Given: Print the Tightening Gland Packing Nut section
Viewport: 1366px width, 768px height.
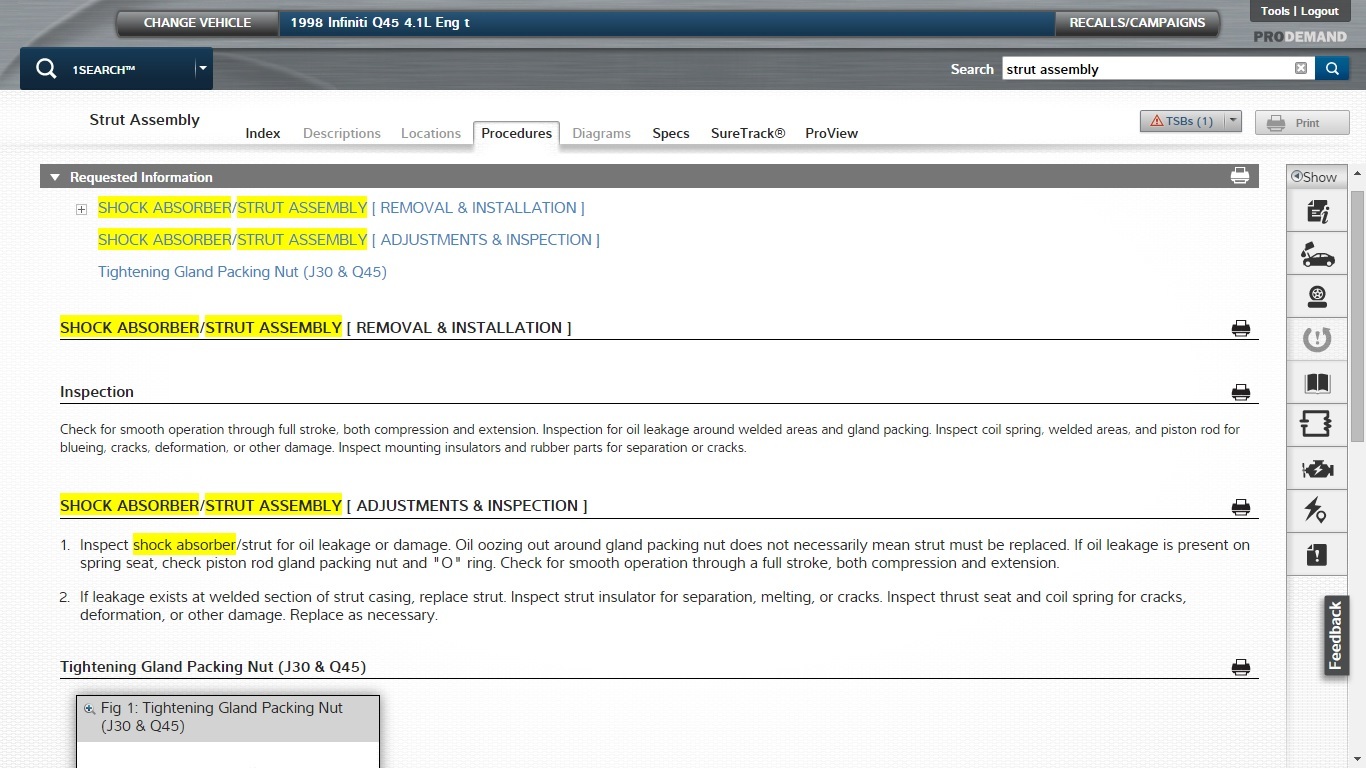Looking at the screenshot, I should click(1241, 667).
